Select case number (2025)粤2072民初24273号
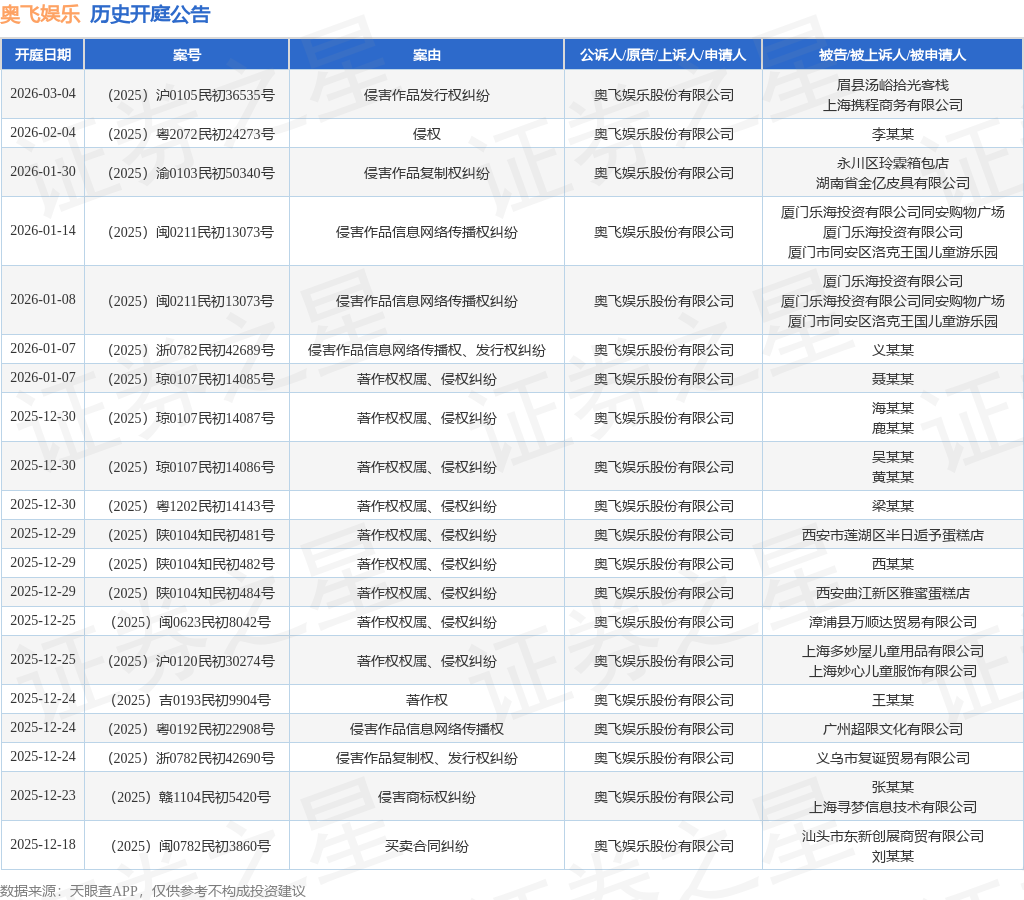The image size is (1024, 900). click(x=191, y=135)
